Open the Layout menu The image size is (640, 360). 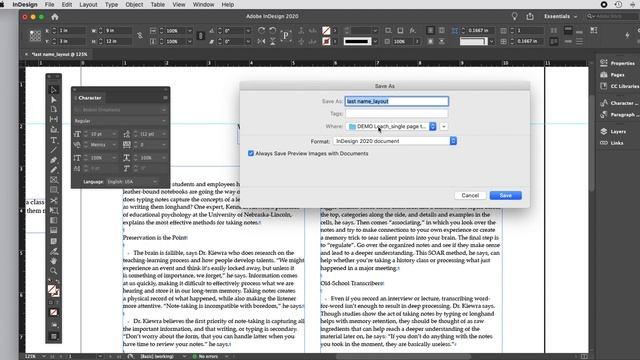(x=88, y=4)
